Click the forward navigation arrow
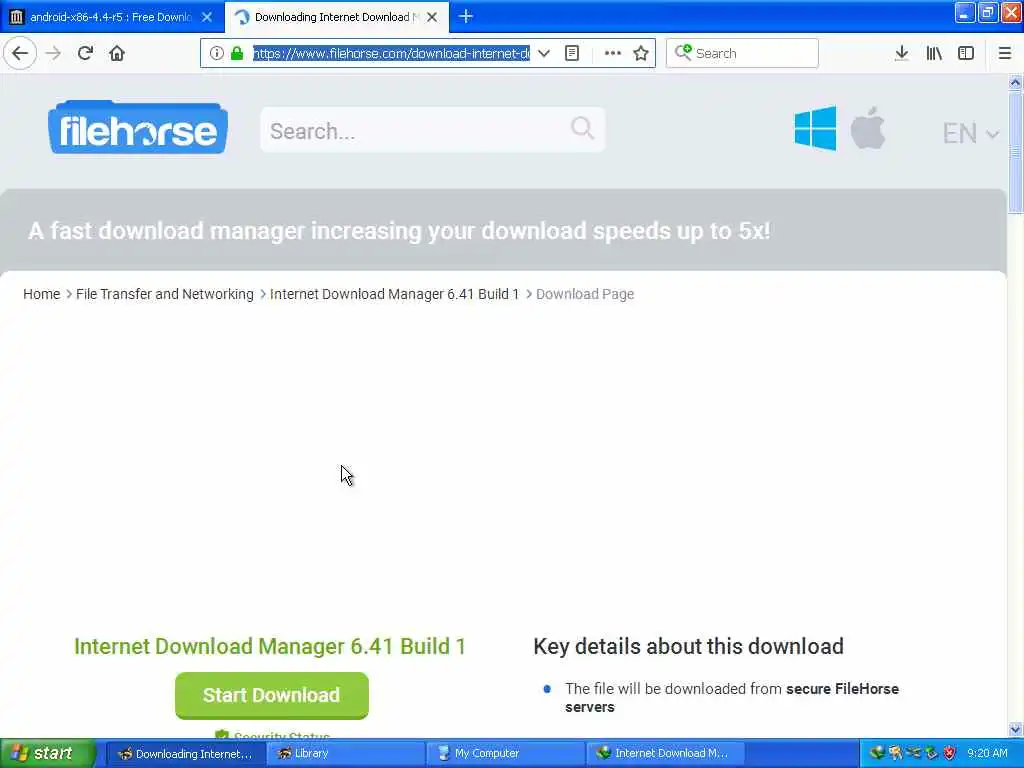 54,53
